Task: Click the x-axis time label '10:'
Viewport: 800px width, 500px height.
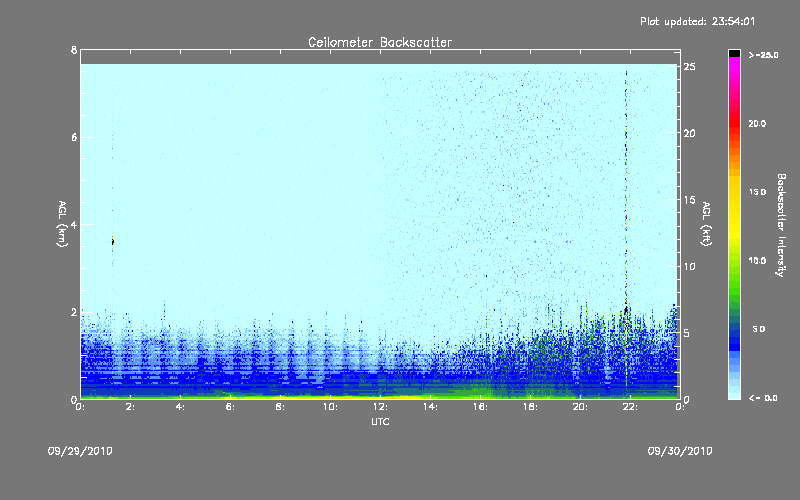Action: pos(330,407)
